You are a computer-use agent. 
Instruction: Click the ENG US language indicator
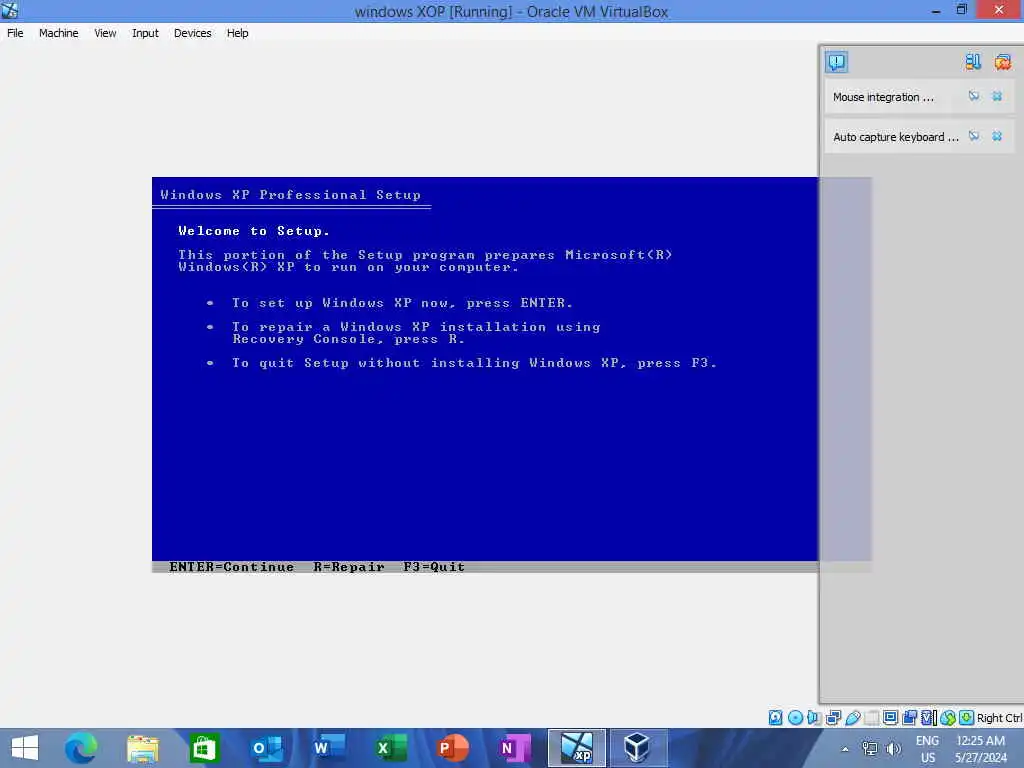(927, 748)
